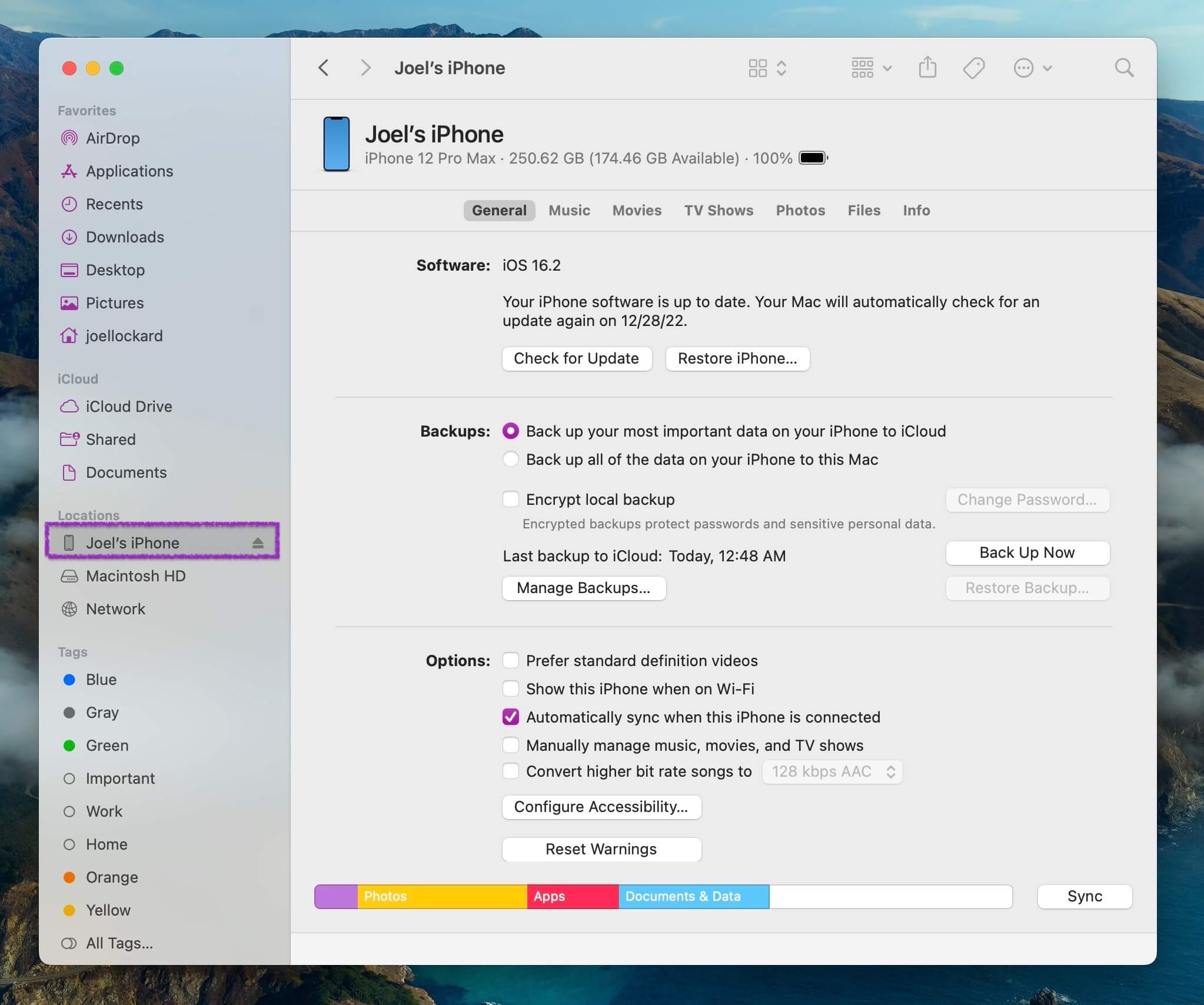Open the Applications folder icon
Screen dimensions: 1204x1005
coord(69,171)
